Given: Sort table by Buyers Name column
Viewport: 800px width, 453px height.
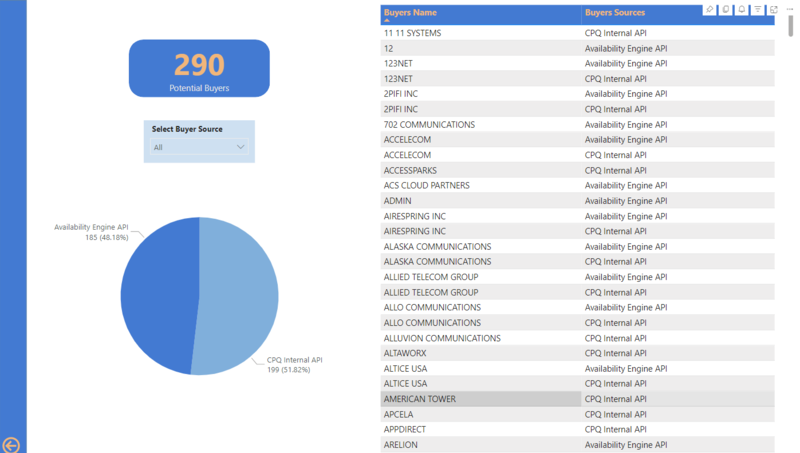Looking at the screenshot, I should (411, 13).
